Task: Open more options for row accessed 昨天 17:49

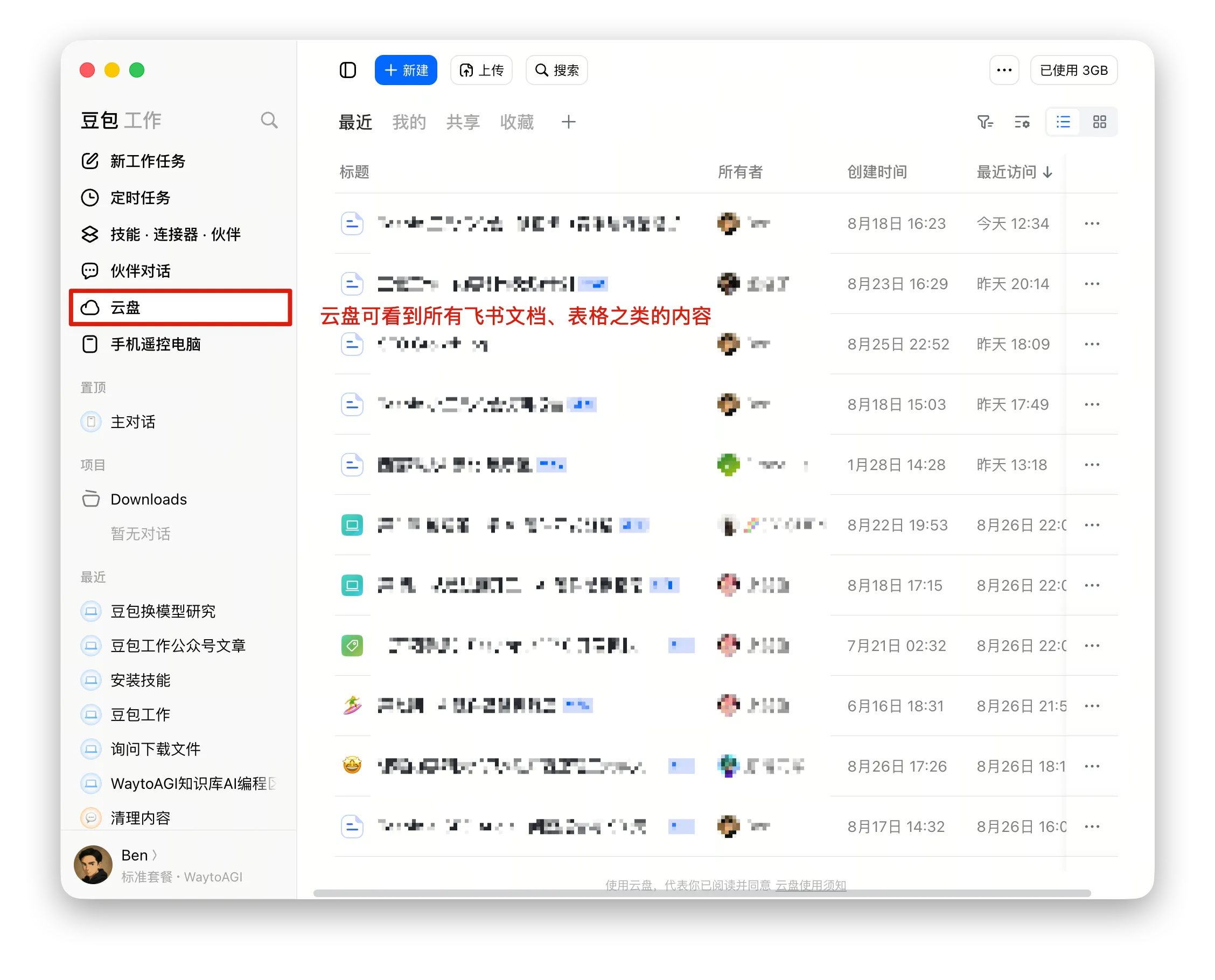Action: [x=1092, y=405]
